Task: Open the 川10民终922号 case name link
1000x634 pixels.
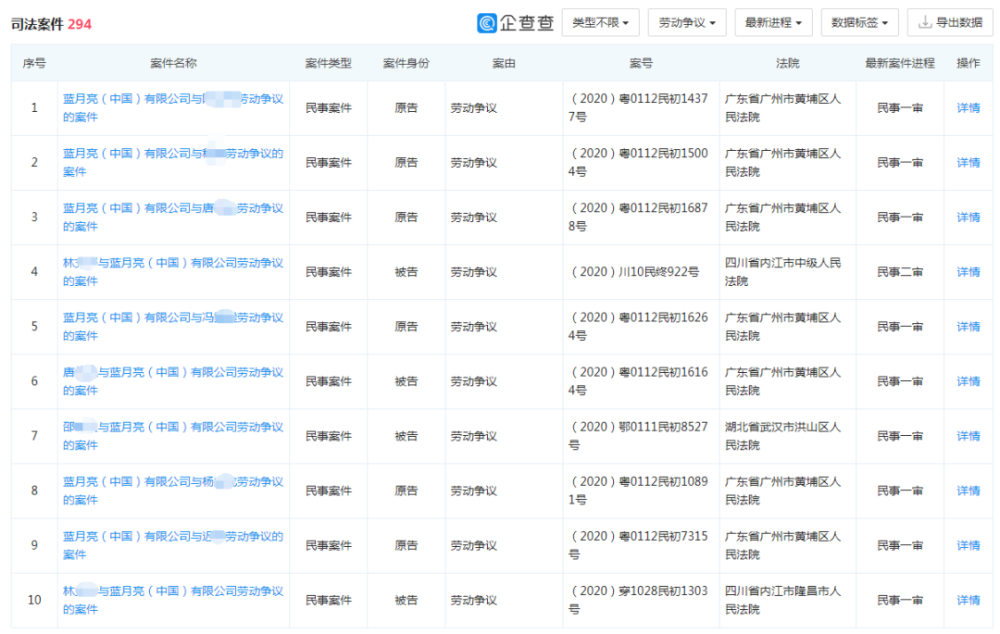Action: (x=173, y=272)
